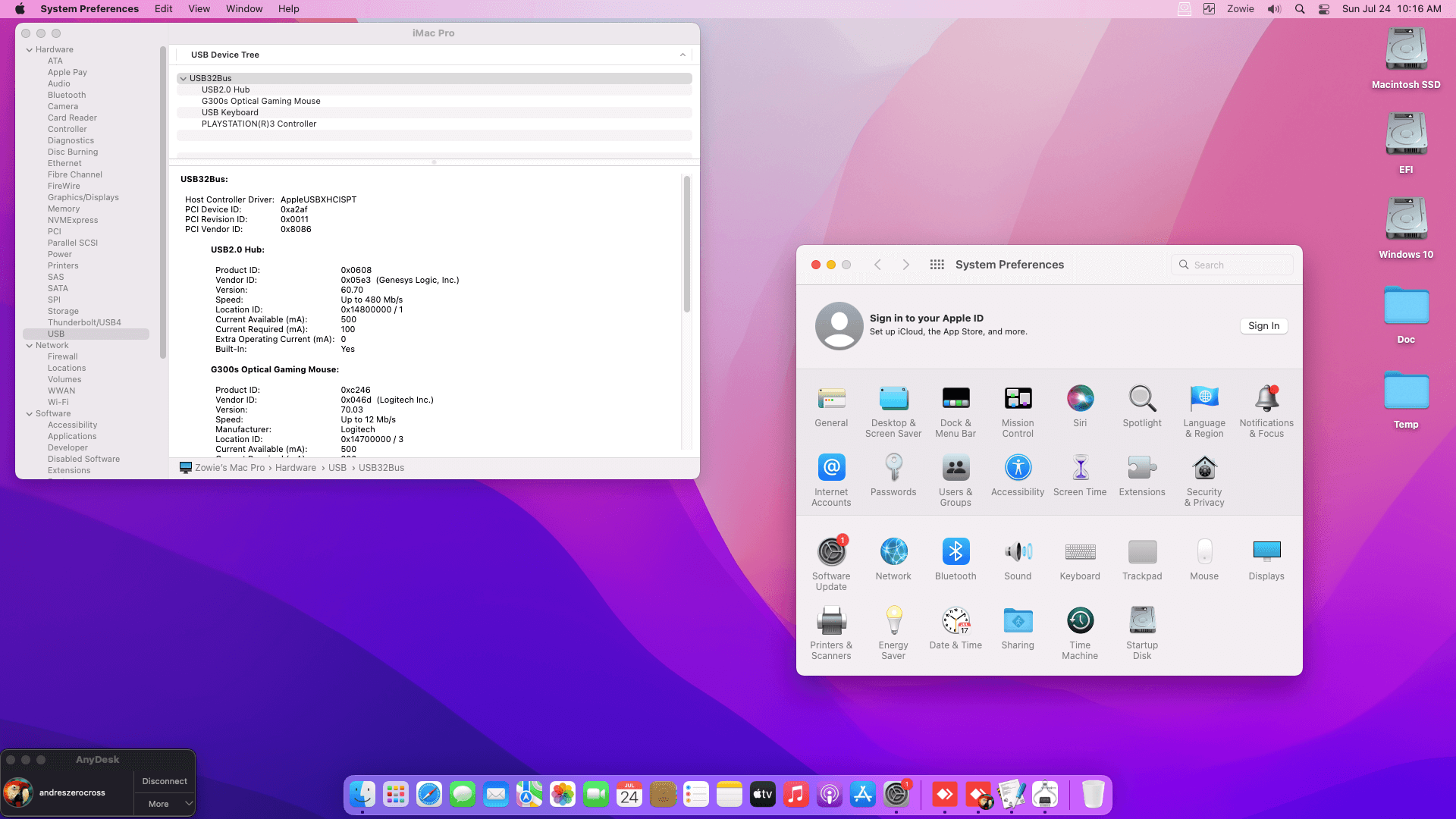
Task: Open the Sound preferences pane
Action: [1018, 560]
